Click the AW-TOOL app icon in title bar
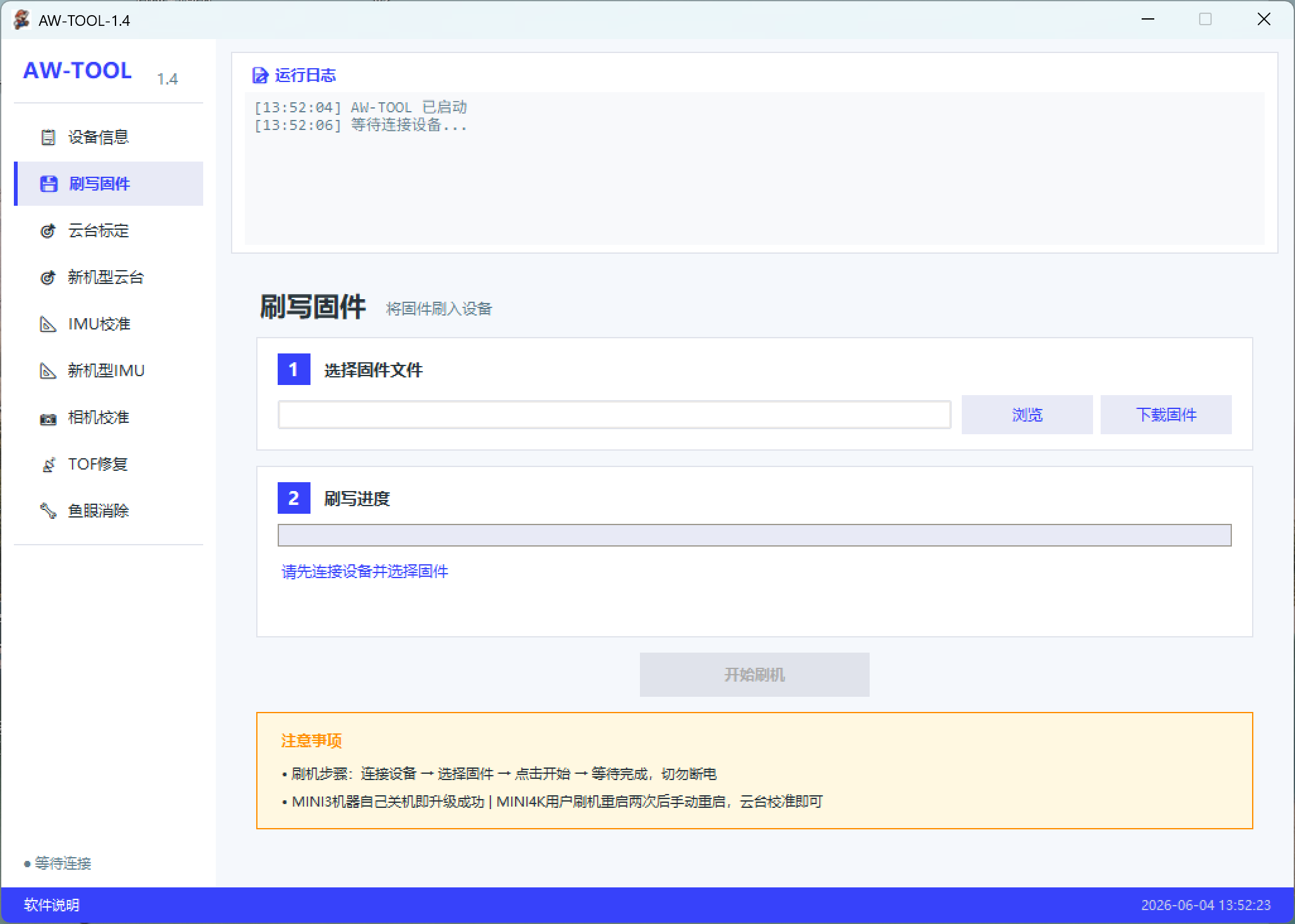The width and height of the screenshot is (1295, 924). click(x=21, y=20)
